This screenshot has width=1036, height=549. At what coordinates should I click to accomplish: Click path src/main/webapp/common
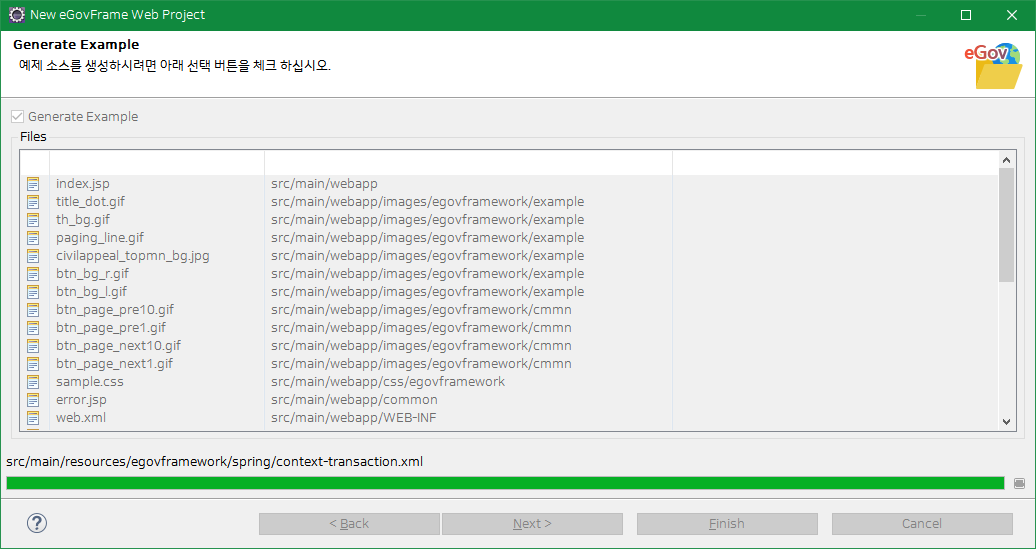[354, 400]
